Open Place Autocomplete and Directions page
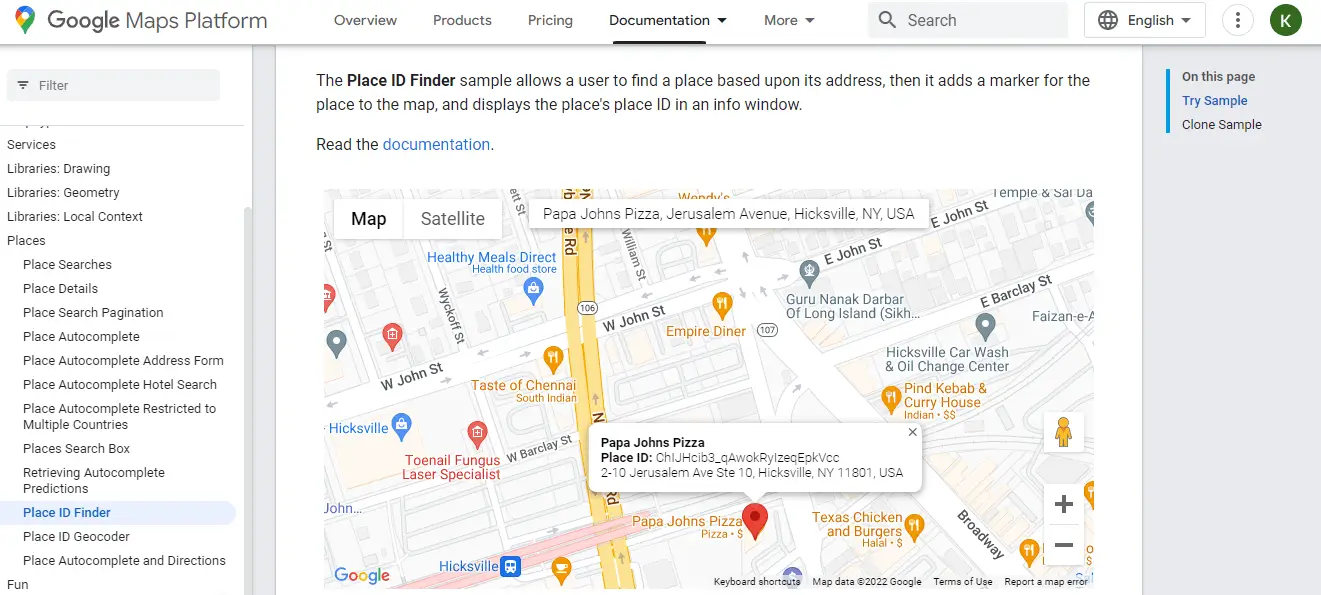Image resolution: width=1321 pixels, height=595 pixels. (124, 561)
